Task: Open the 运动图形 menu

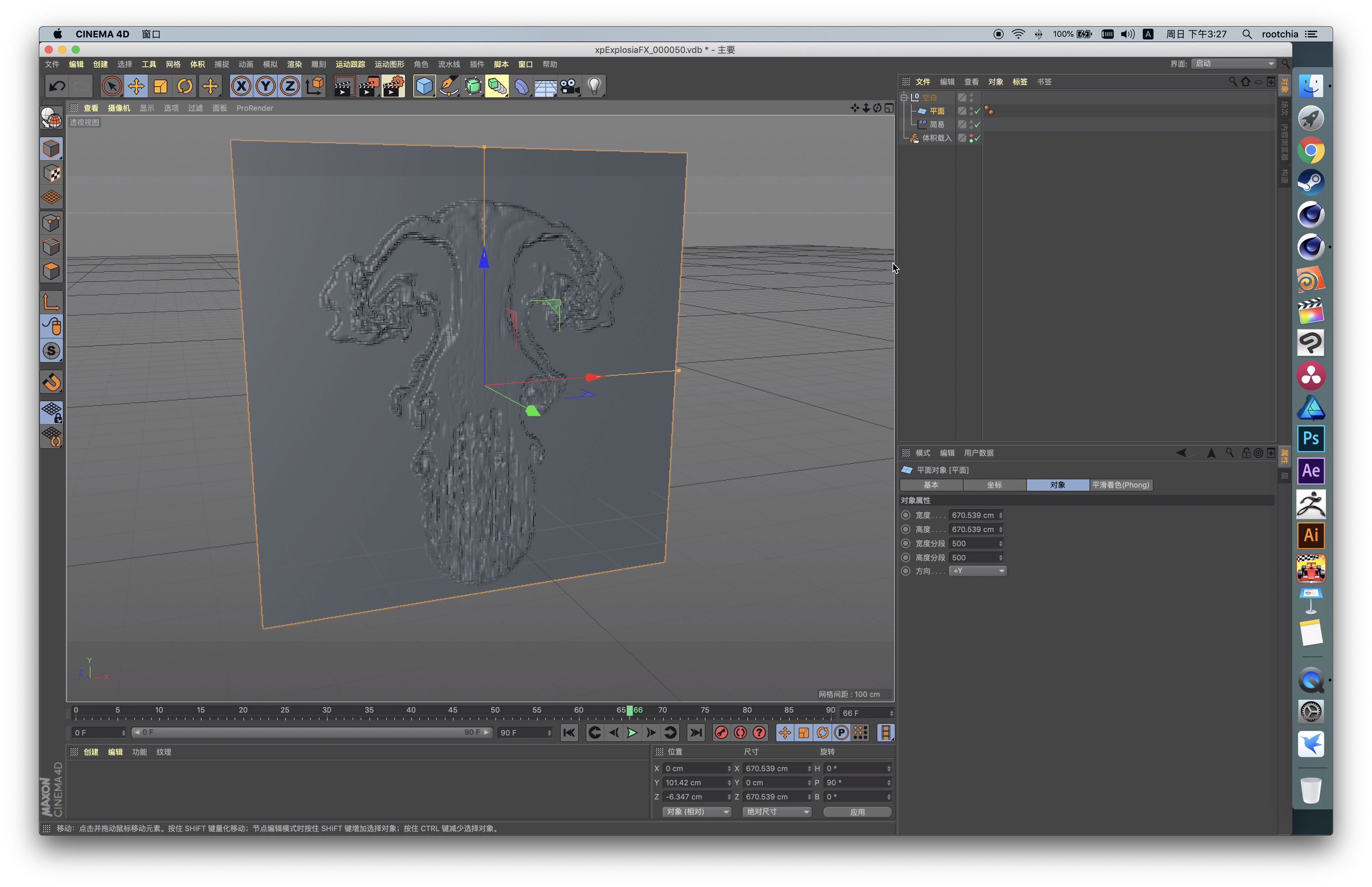Action: coord(389,65)
